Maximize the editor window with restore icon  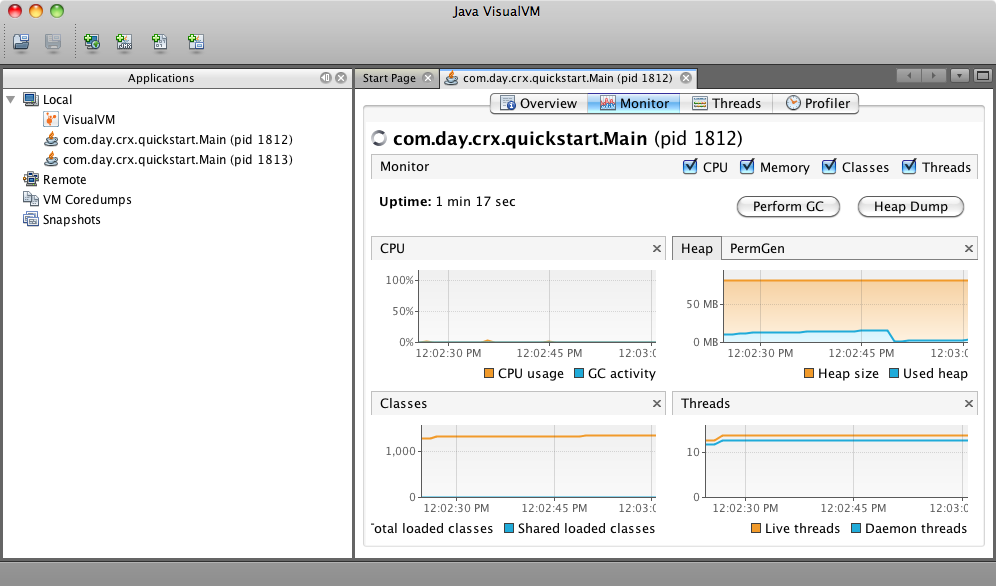point(983,76)
